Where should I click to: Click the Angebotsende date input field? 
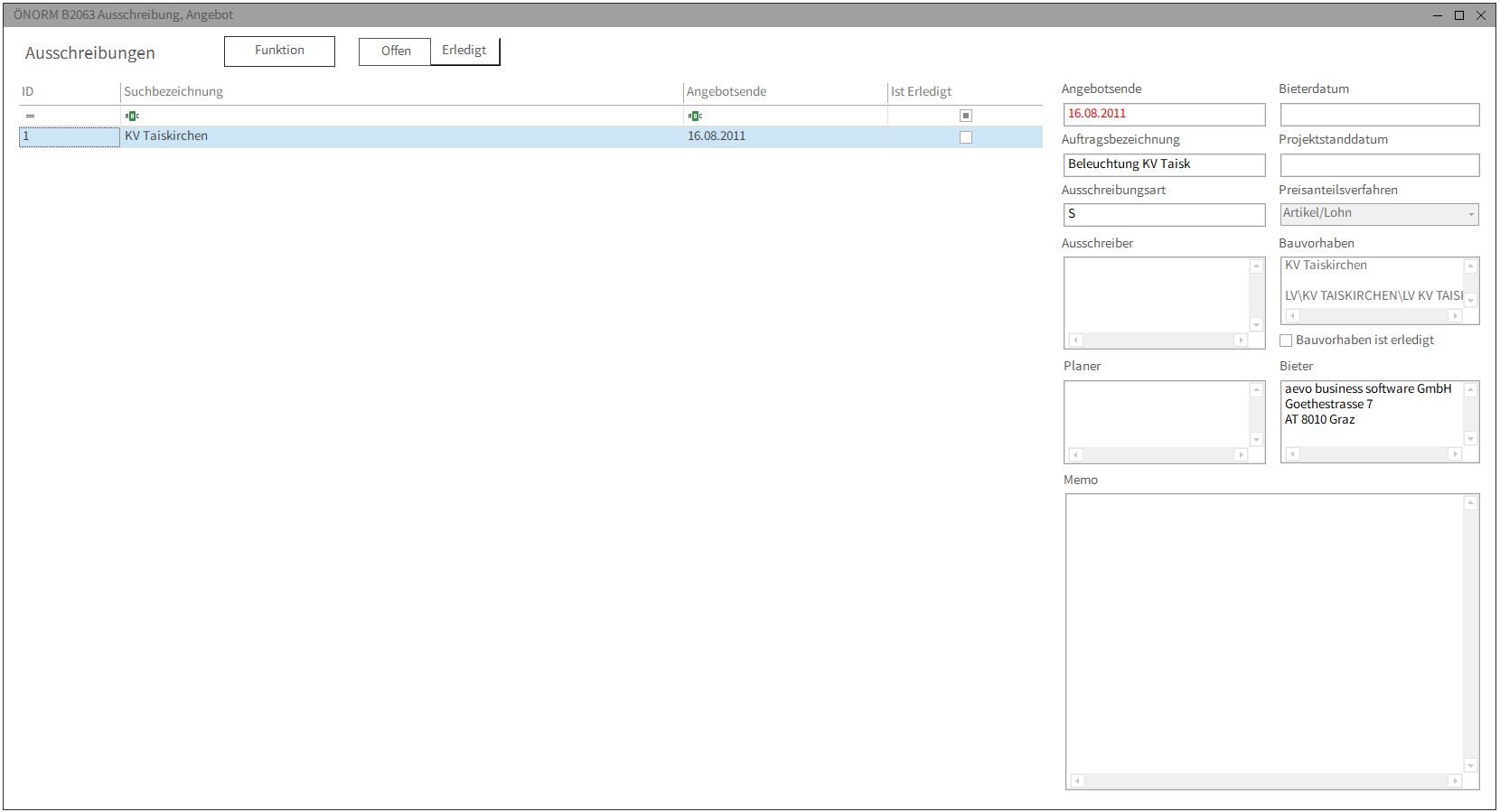1164,114
